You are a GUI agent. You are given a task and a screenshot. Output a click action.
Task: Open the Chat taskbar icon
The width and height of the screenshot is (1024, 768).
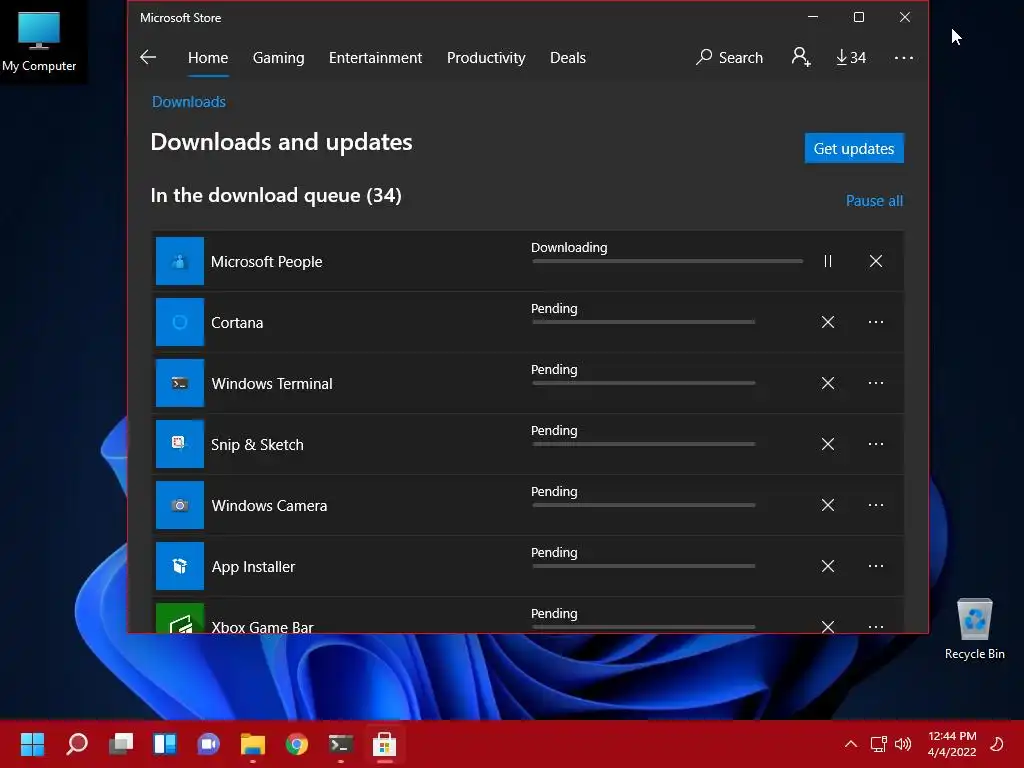208,744
